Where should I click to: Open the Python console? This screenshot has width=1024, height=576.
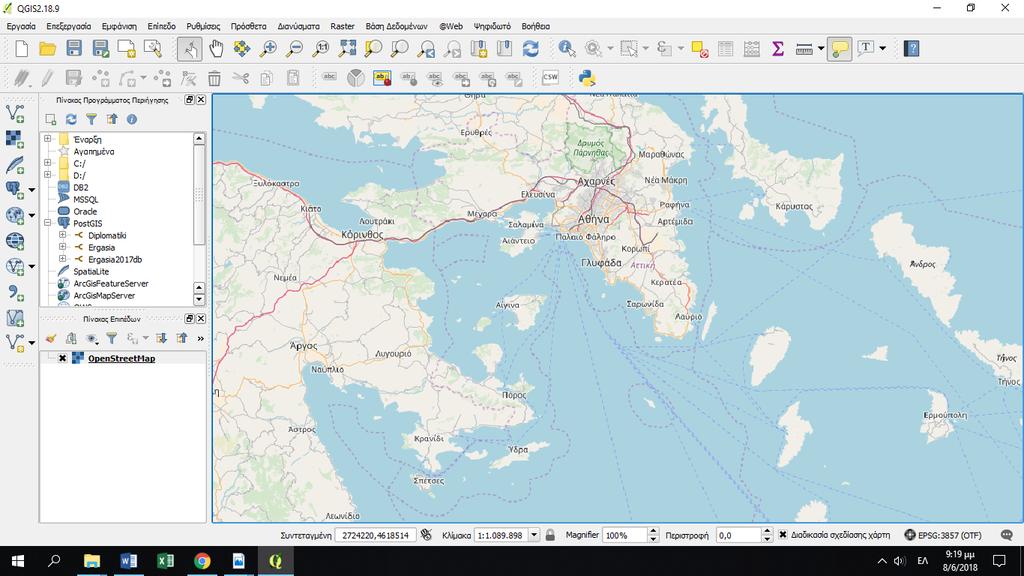click(x=587, y=78)
